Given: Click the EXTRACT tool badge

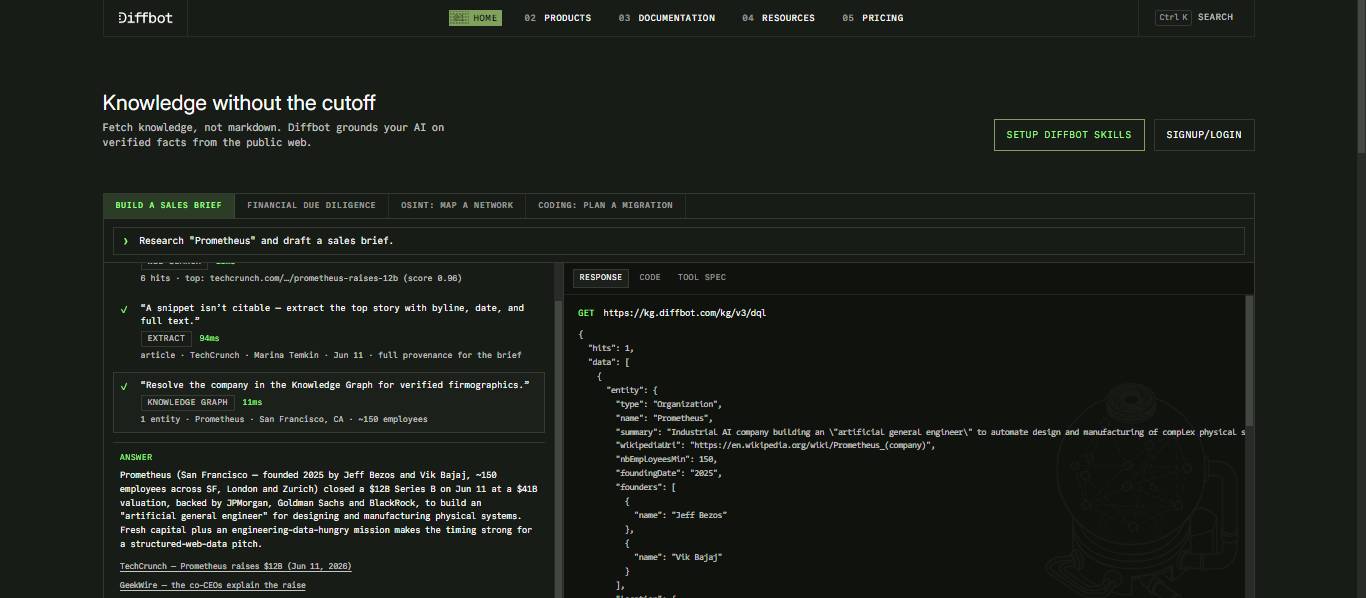Looking at the screenshot, I should 166,338.
